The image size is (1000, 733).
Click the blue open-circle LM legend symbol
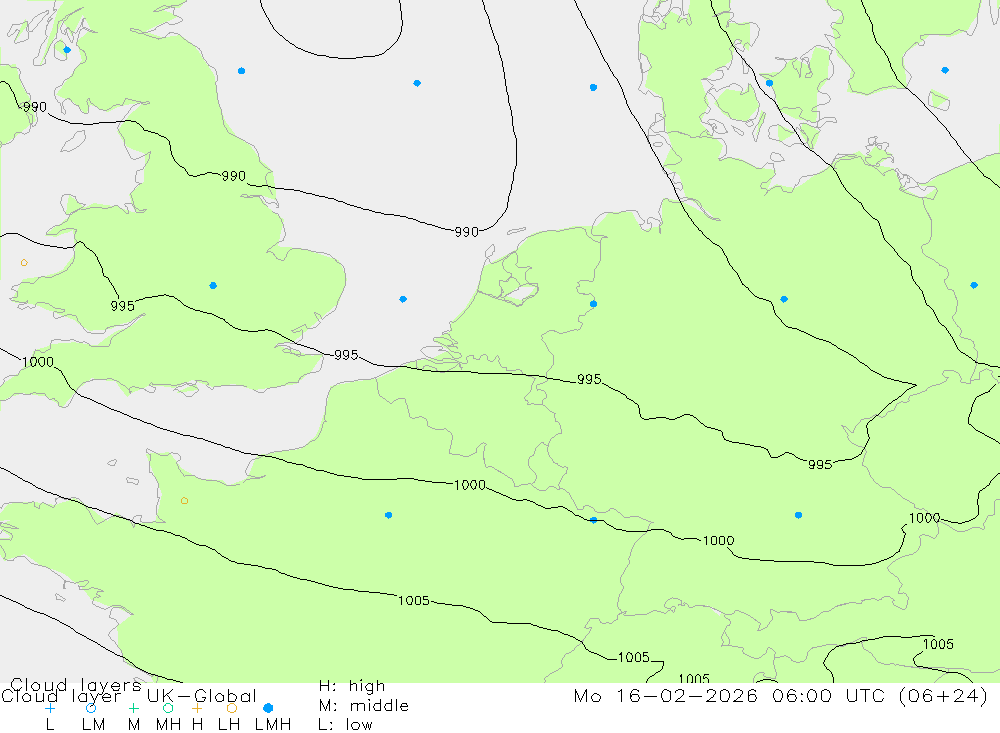(x=91, y=708)
